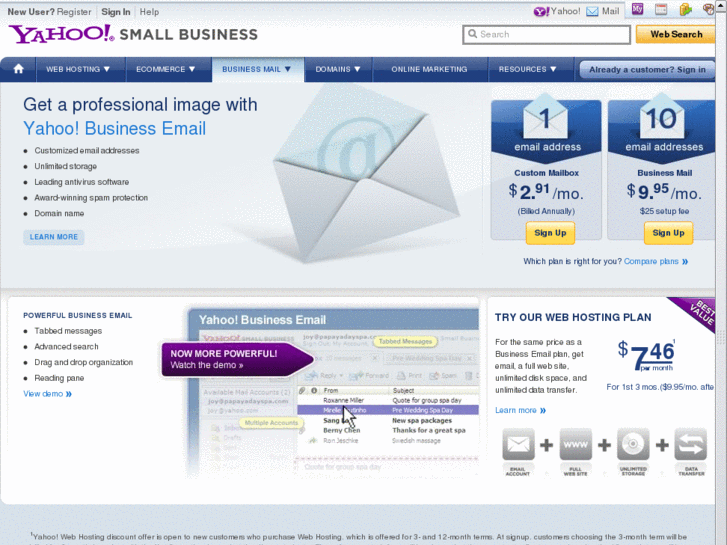Focus the Search input field
The width and height of the screenshot is (727, 545).
coord(546,34)
